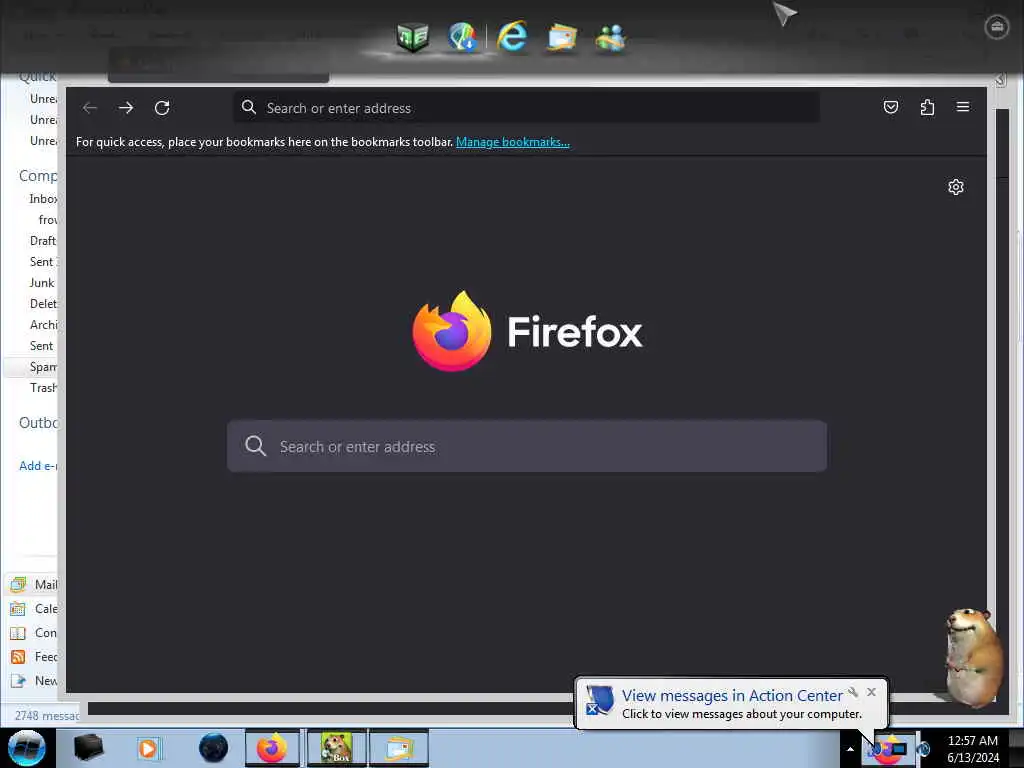The image size is (1024, 768).
Task: Switch to Live Mail taskbar button
Action: coord(399,748)
